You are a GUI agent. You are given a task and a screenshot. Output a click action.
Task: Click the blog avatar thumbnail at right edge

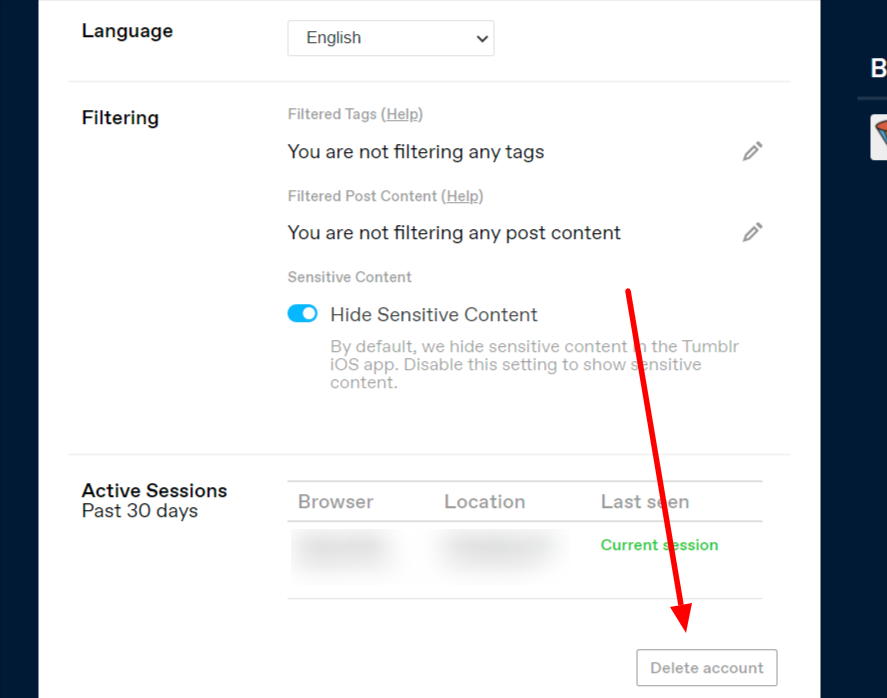coord(879,137)
